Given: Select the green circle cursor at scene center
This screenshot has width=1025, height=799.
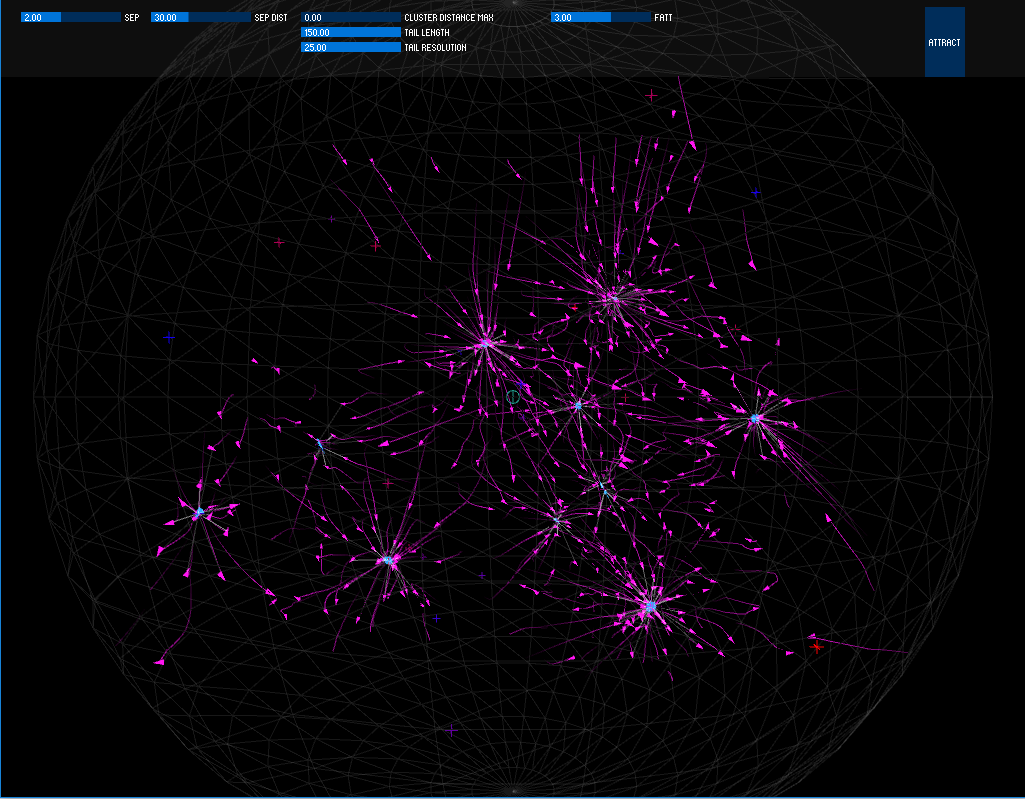Looking at the screenshot, I should tap(511, 396).
